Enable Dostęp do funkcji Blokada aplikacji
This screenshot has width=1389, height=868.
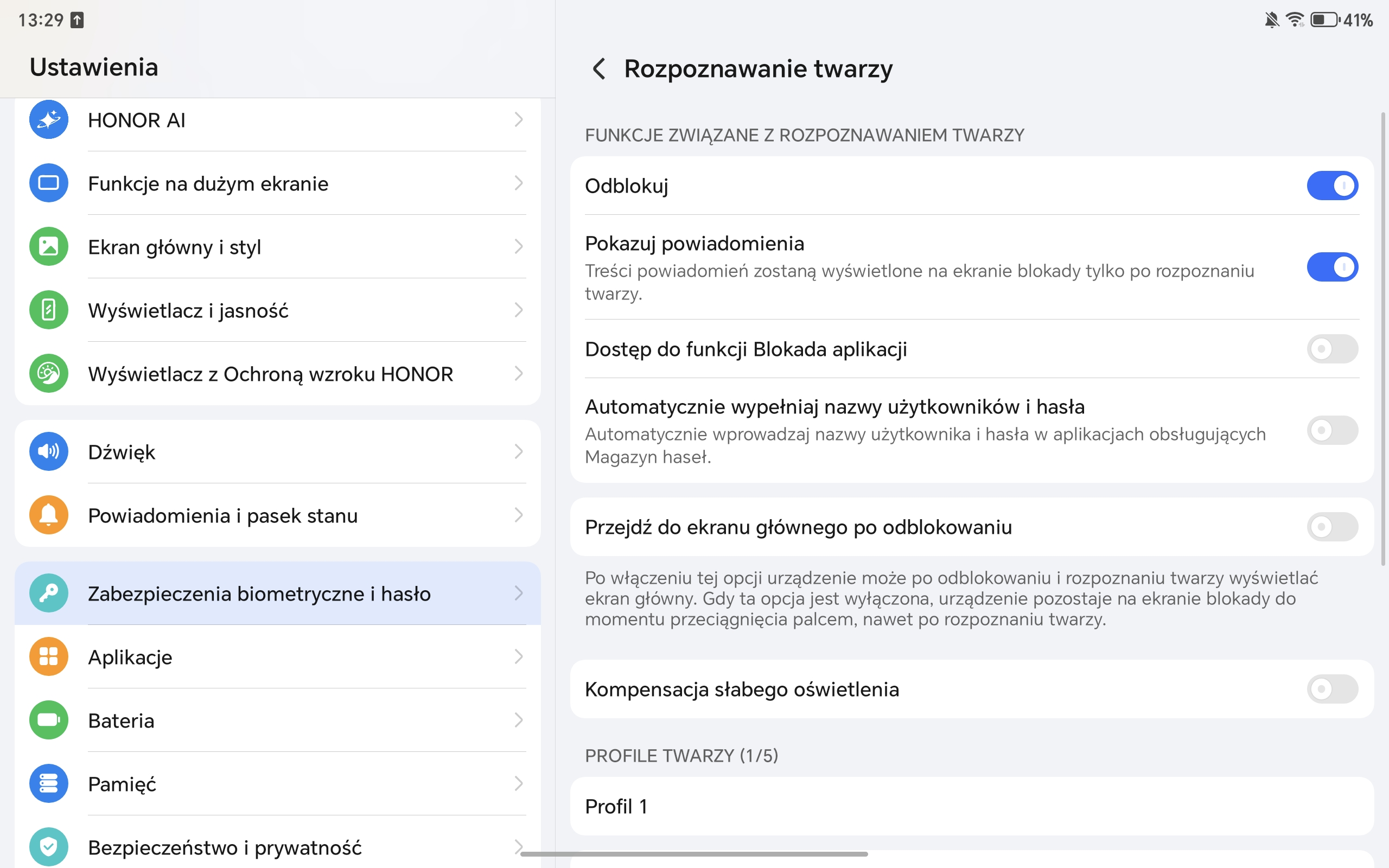1331,349
